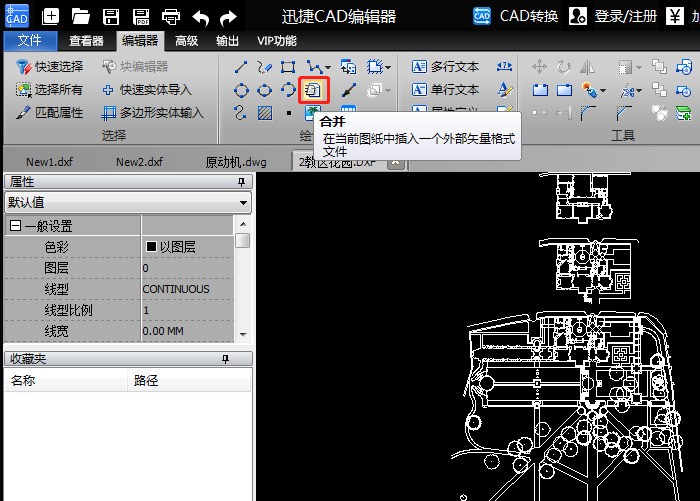700x501 pixels.
Task: Switch to the 输出 ribbon tab
Action: point(227,41)
